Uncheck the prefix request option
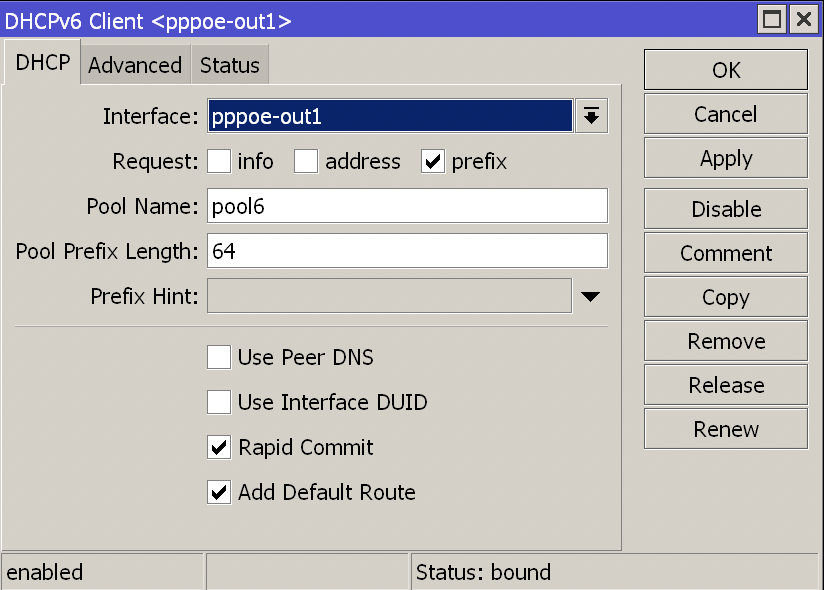Screen dimensions: 824x590 (432, 161)
